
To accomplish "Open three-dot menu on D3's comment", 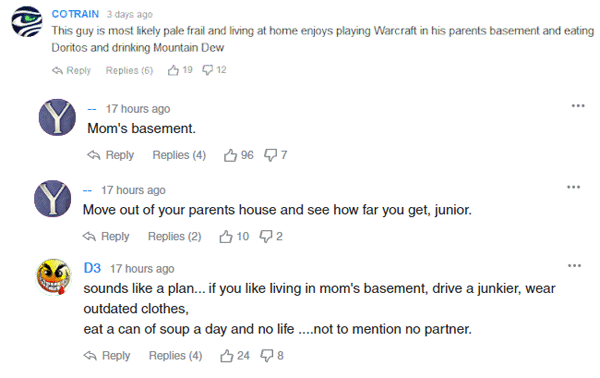I will point(574,266).
